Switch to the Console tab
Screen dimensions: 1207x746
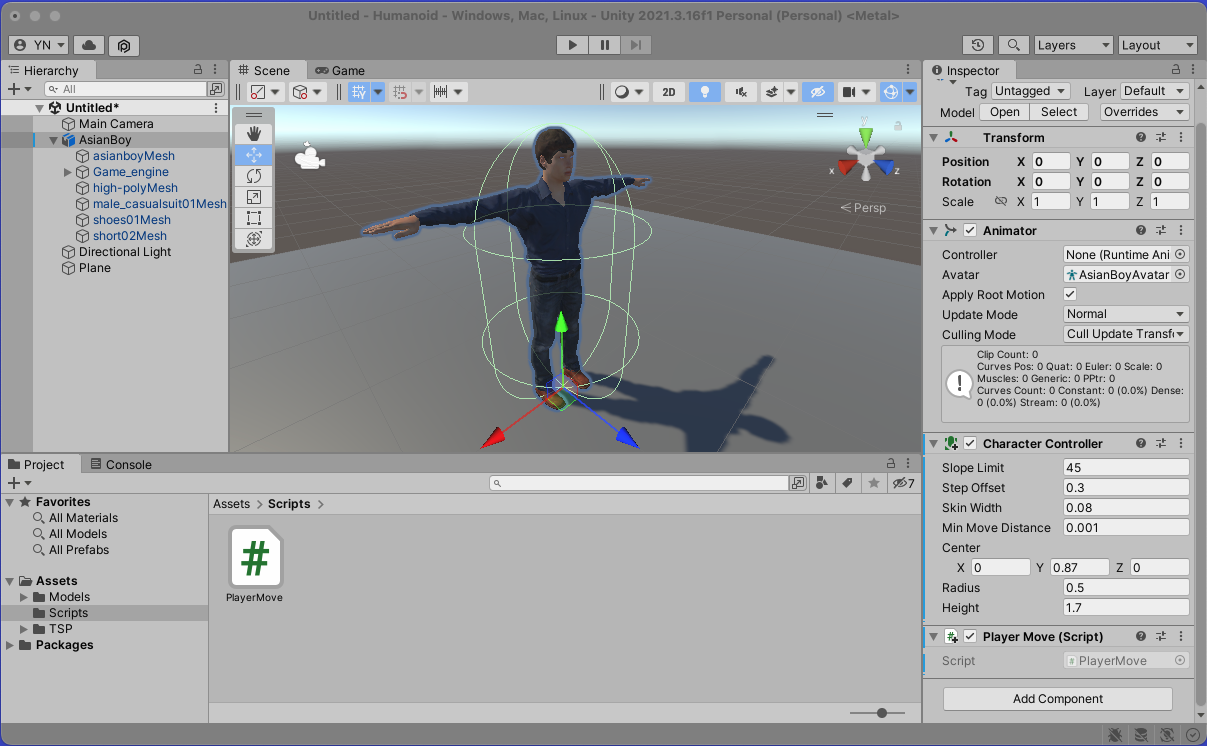click(x=121, y=465)
